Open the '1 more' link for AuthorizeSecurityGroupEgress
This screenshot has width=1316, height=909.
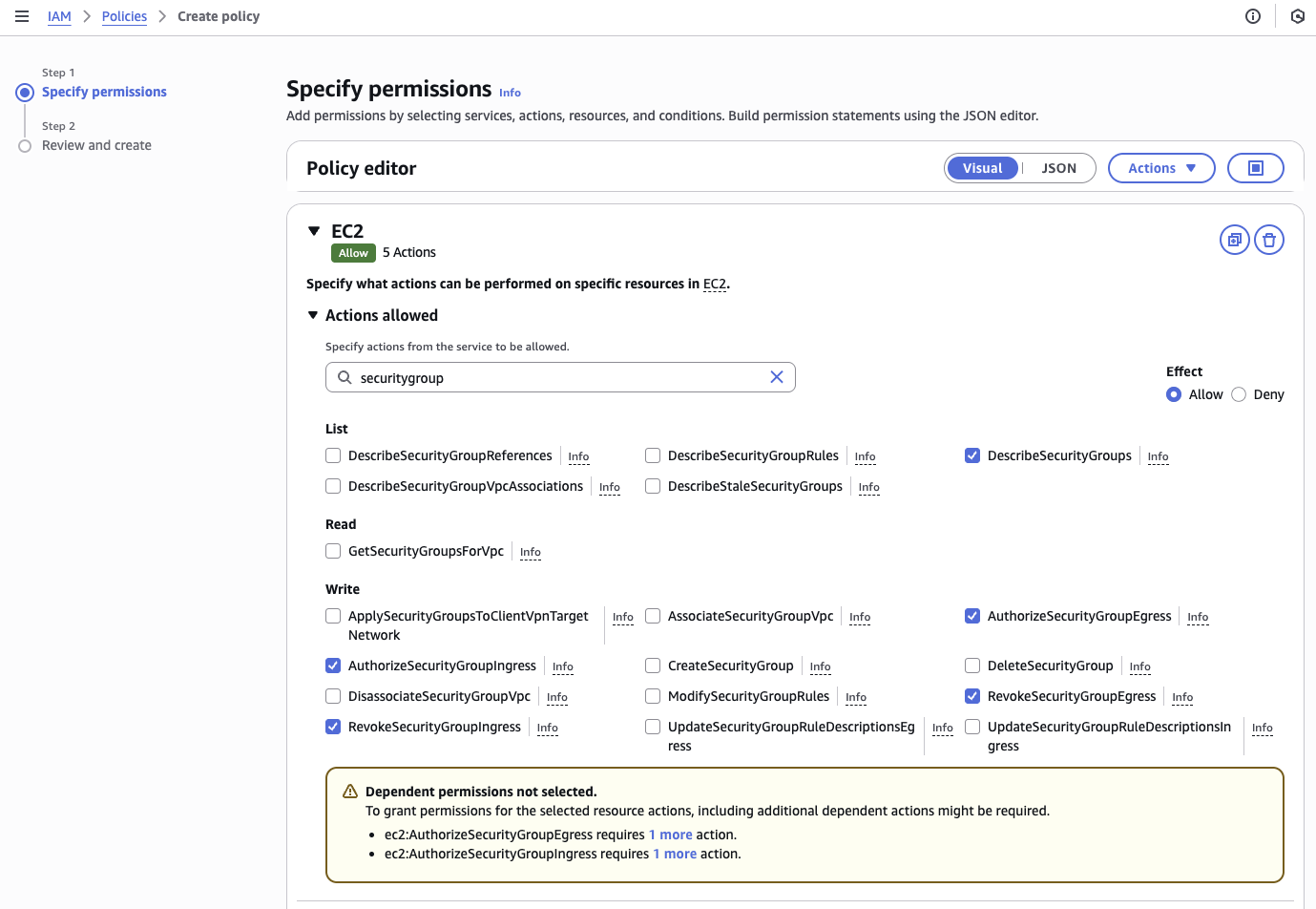click(670, 835)
